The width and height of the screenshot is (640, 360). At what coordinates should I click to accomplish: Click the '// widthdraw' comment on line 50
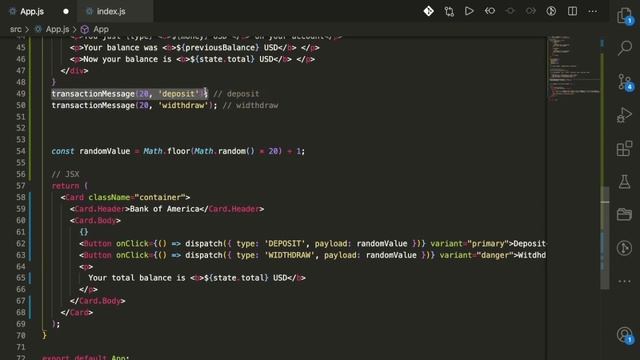pos(251,105)
